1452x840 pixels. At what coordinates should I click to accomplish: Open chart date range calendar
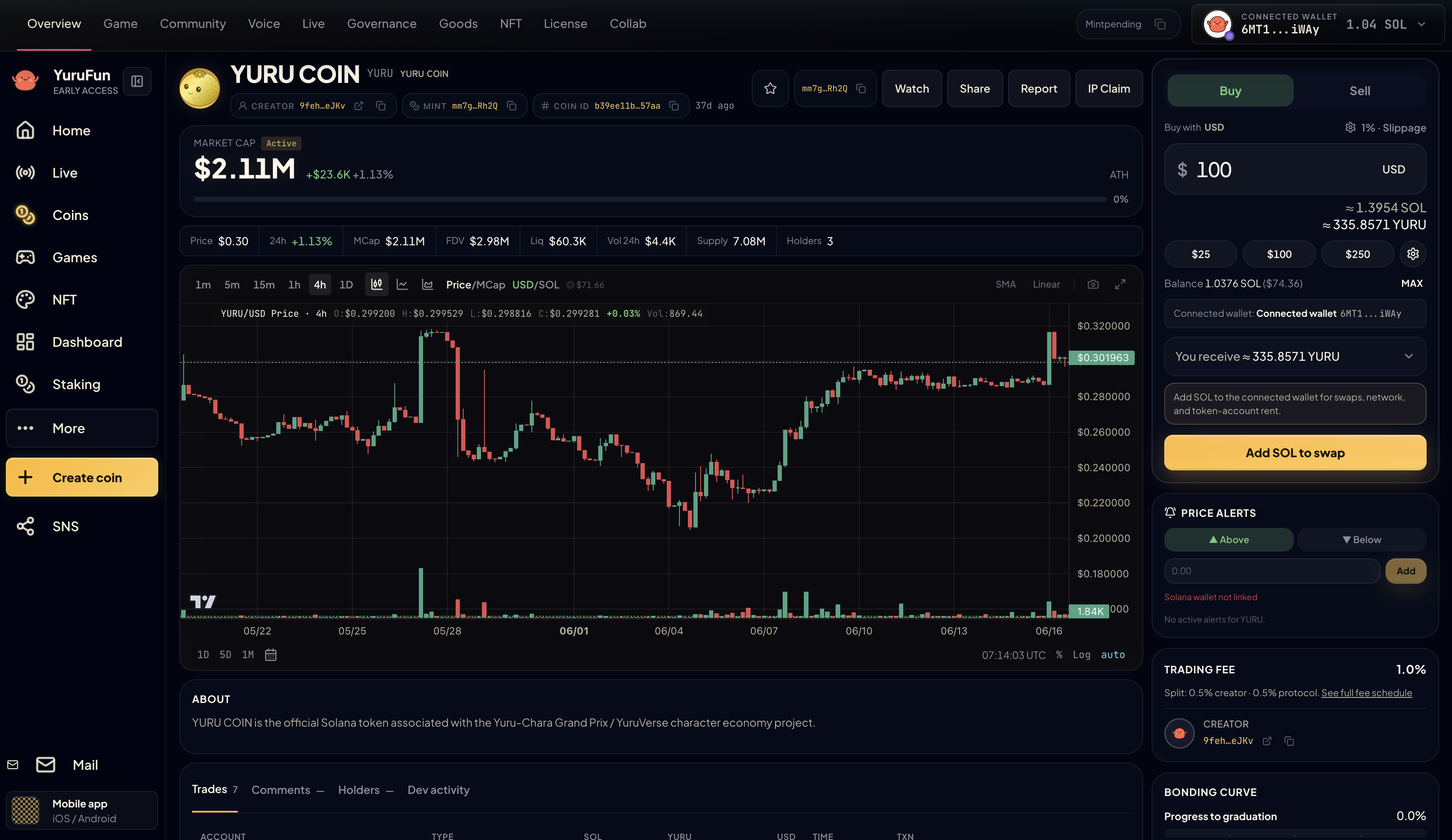(x=271, y=655)
